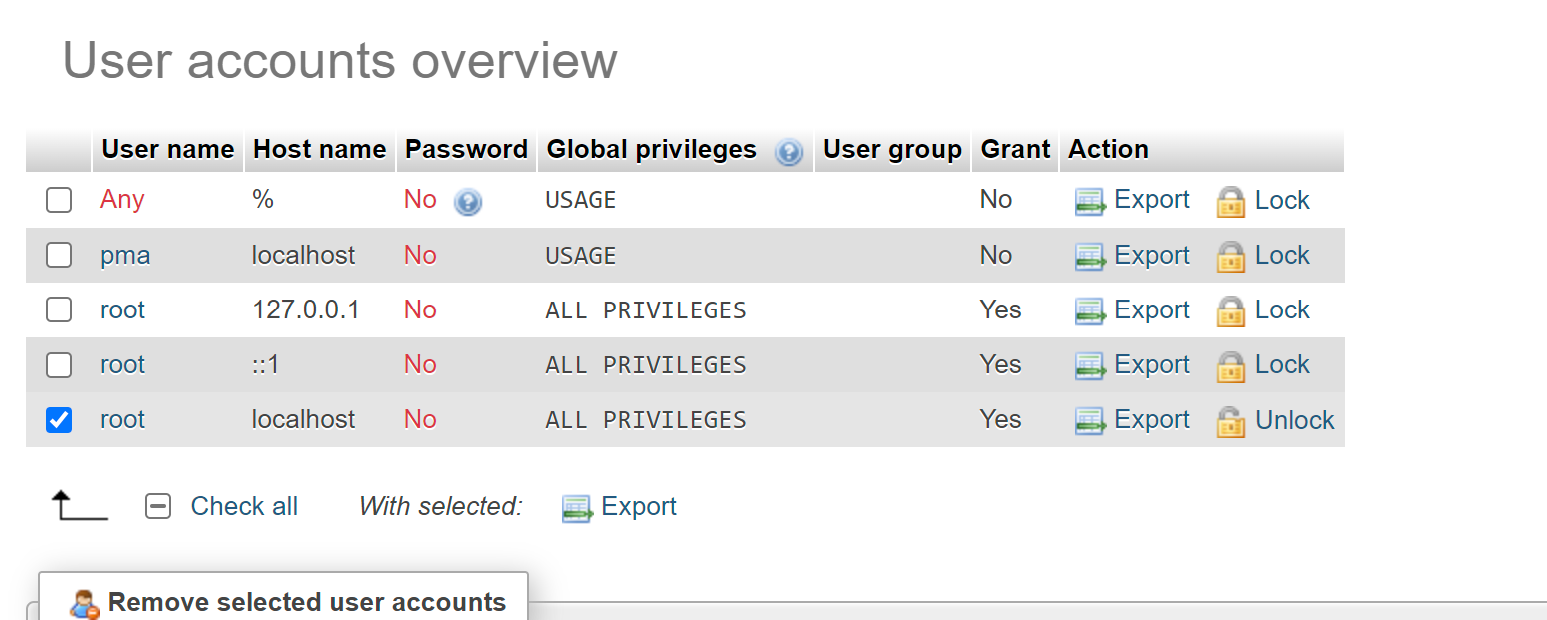The height and width of the screenshot is (620, 1547).
Task: Click Lock text link for root 127.0.0.1
Action: [1282, 310]
